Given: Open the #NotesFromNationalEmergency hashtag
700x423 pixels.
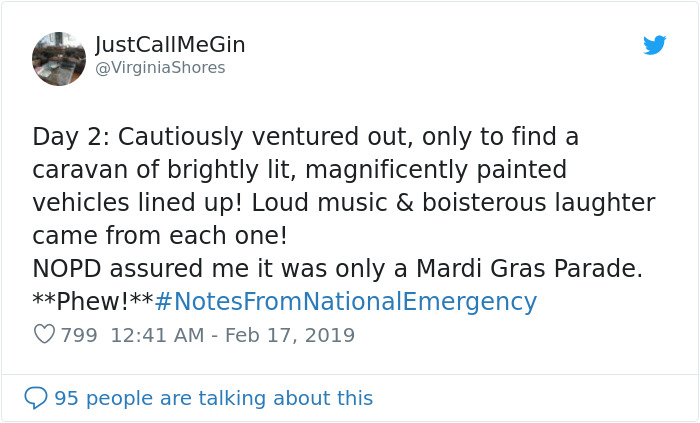Looking at the screenshot, I should click(x=346, y=302).
